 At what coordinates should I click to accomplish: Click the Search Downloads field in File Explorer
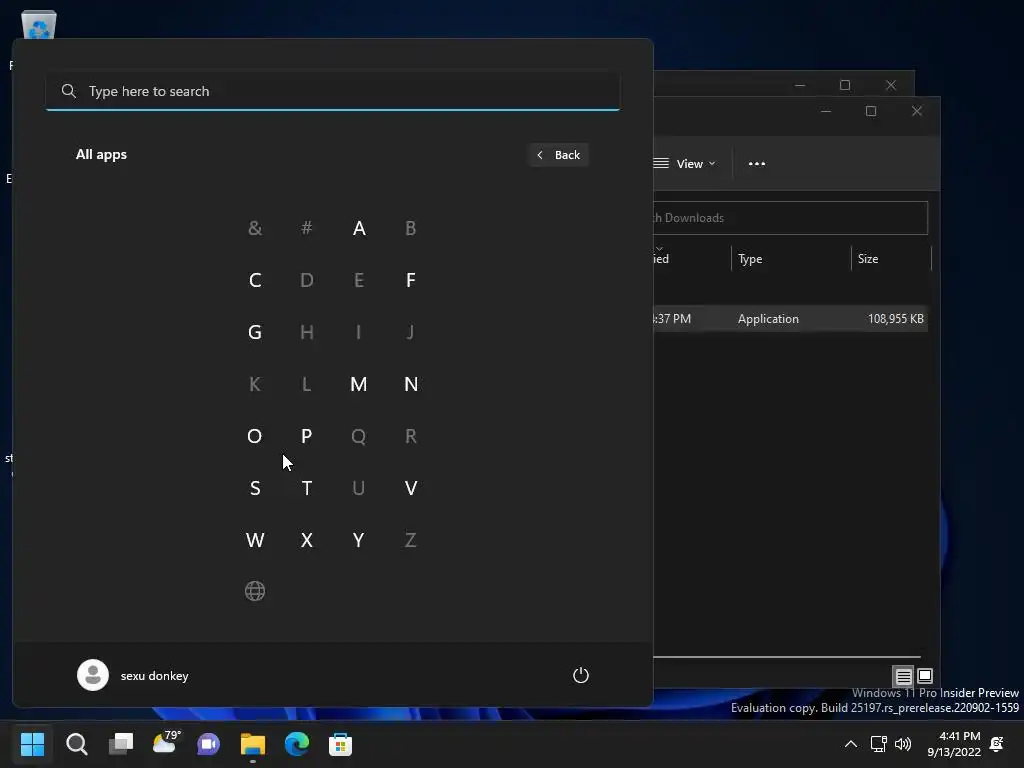tap(790, 217)
